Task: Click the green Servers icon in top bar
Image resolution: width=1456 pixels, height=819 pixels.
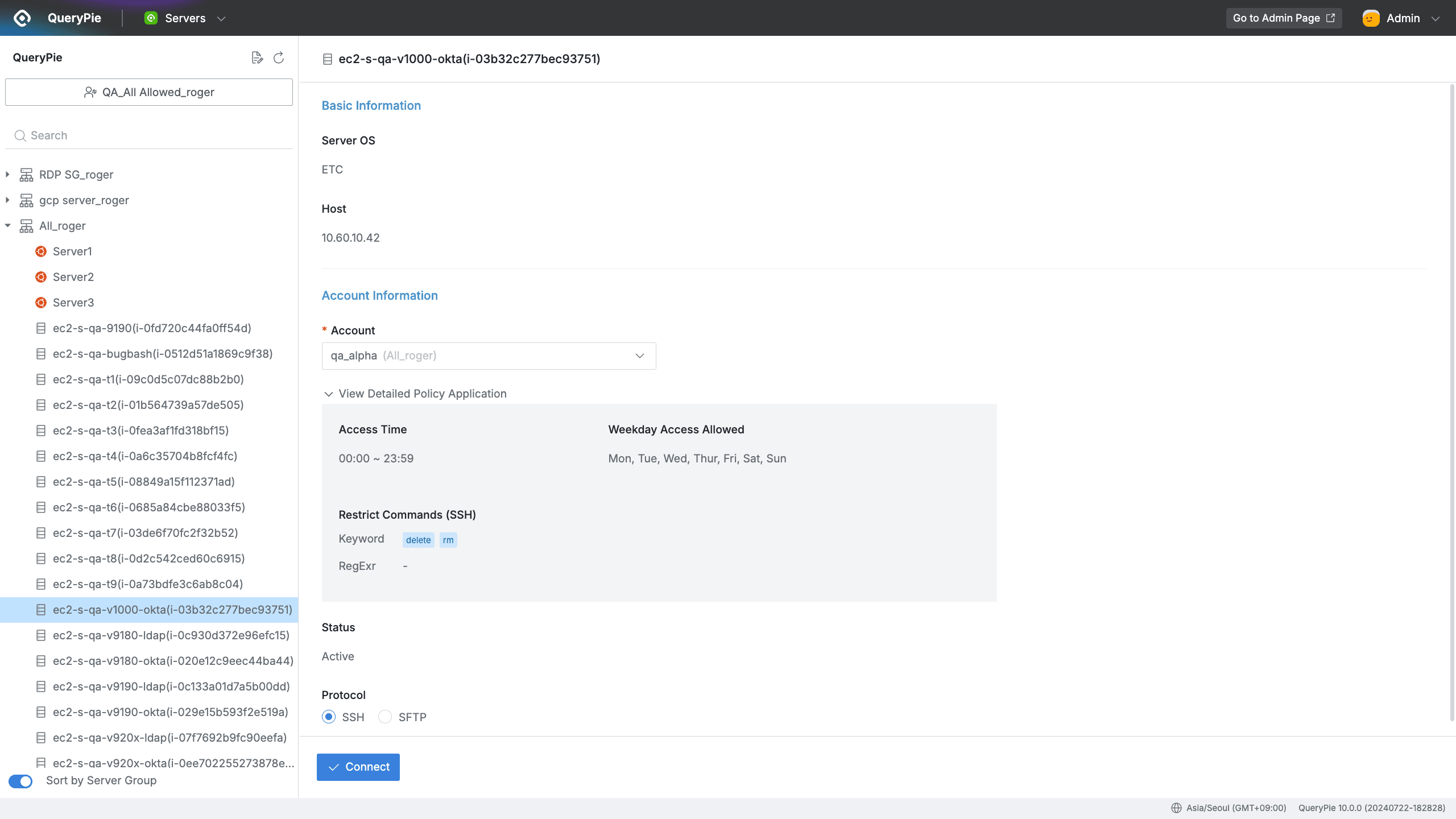Action: coord(151,18)
